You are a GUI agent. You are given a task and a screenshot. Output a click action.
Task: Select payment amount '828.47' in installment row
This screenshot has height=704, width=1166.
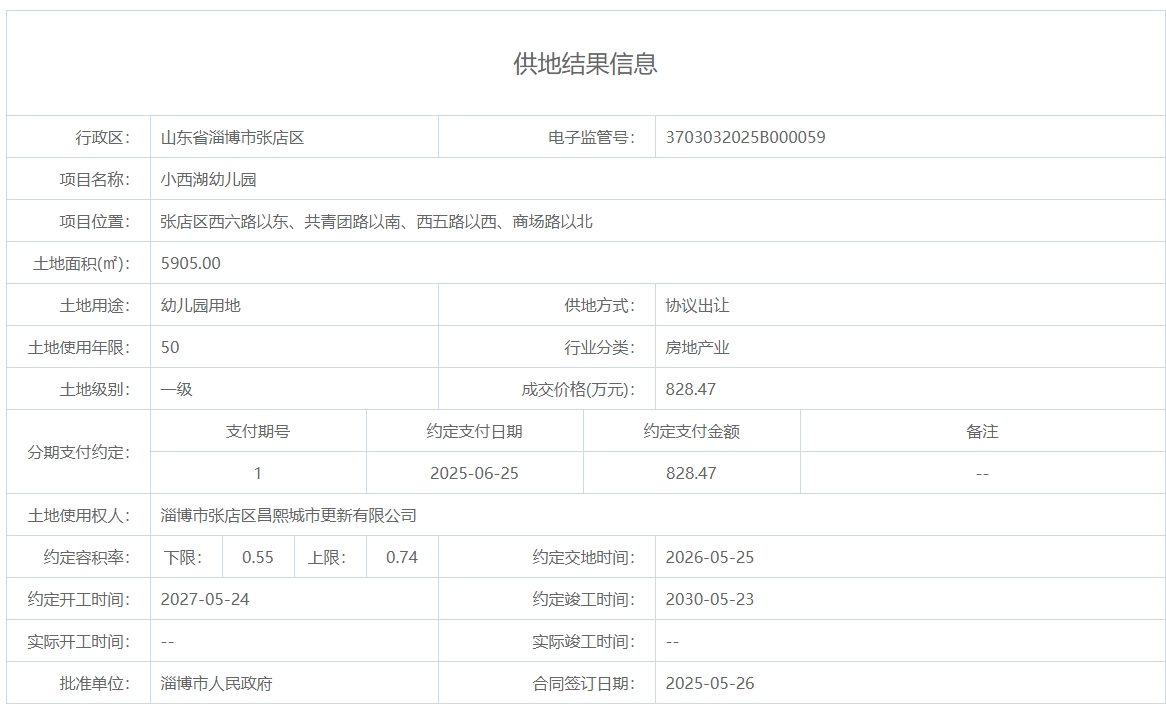[x=692, y=474]
